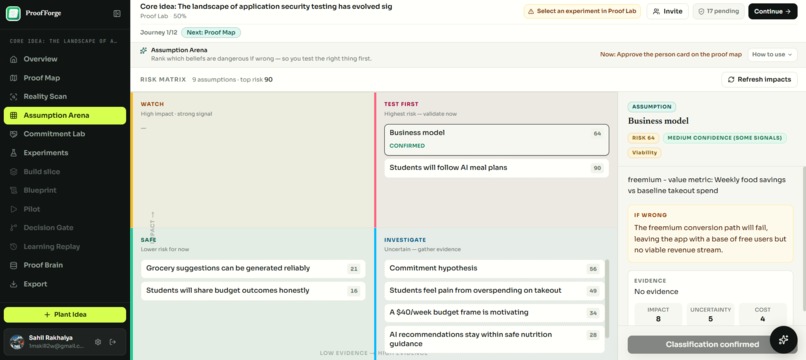Click the COST 4 metric

pyautogui.click(x=763, y=314)
